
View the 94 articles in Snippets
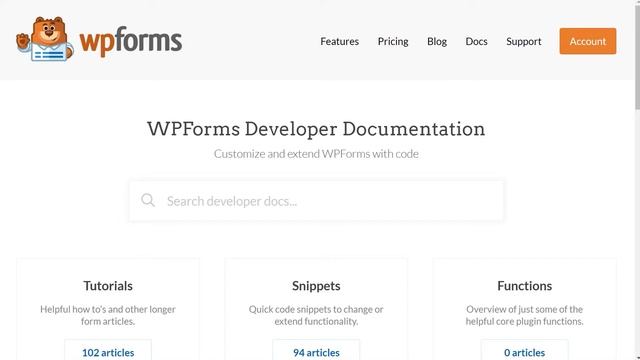(x=316, y=351)
